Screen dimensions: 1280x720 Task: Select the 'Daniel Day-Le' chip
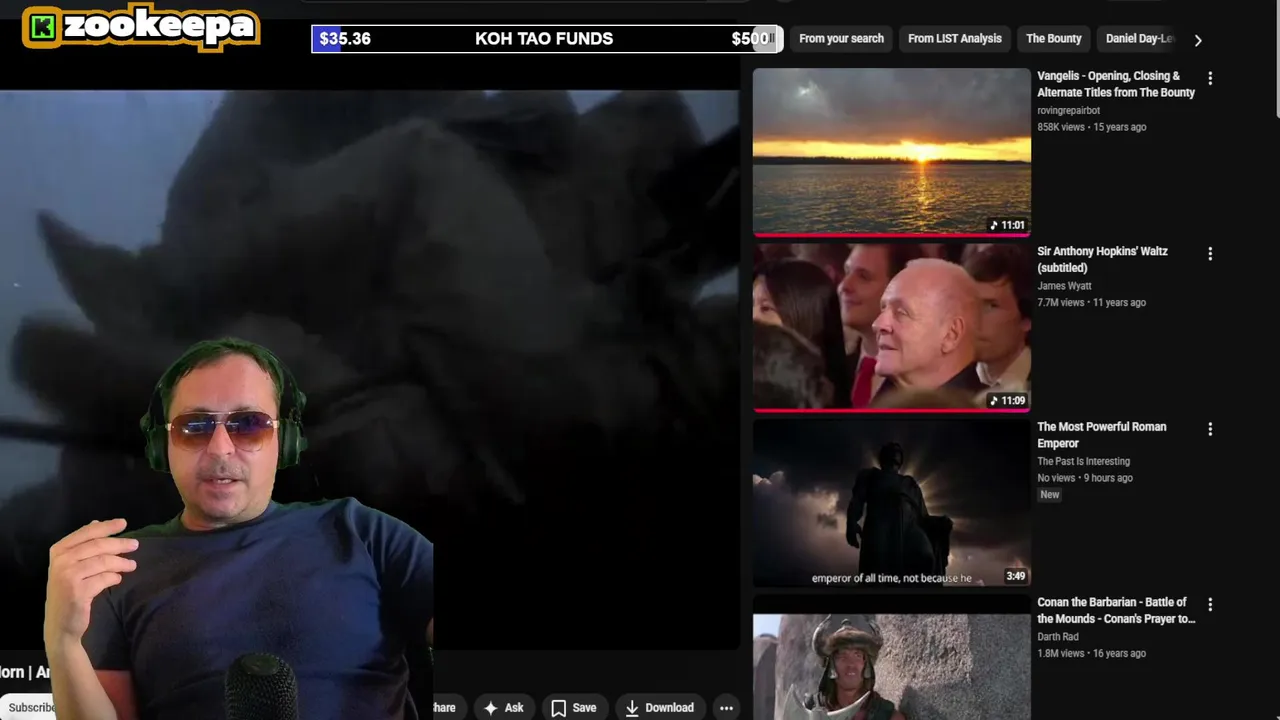click(1139, 39)
